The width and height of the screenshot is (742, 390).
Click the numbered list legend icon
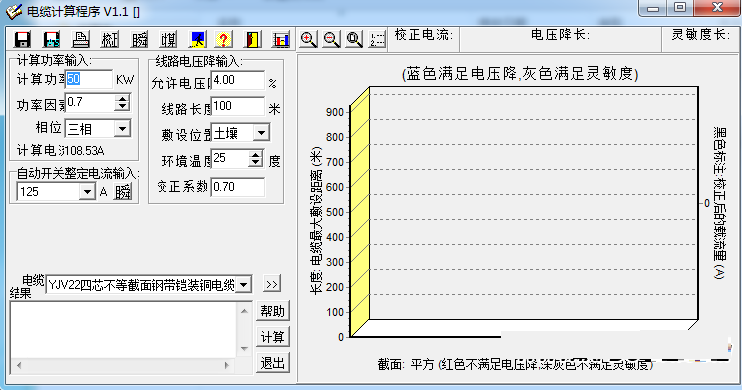[377, 39]
